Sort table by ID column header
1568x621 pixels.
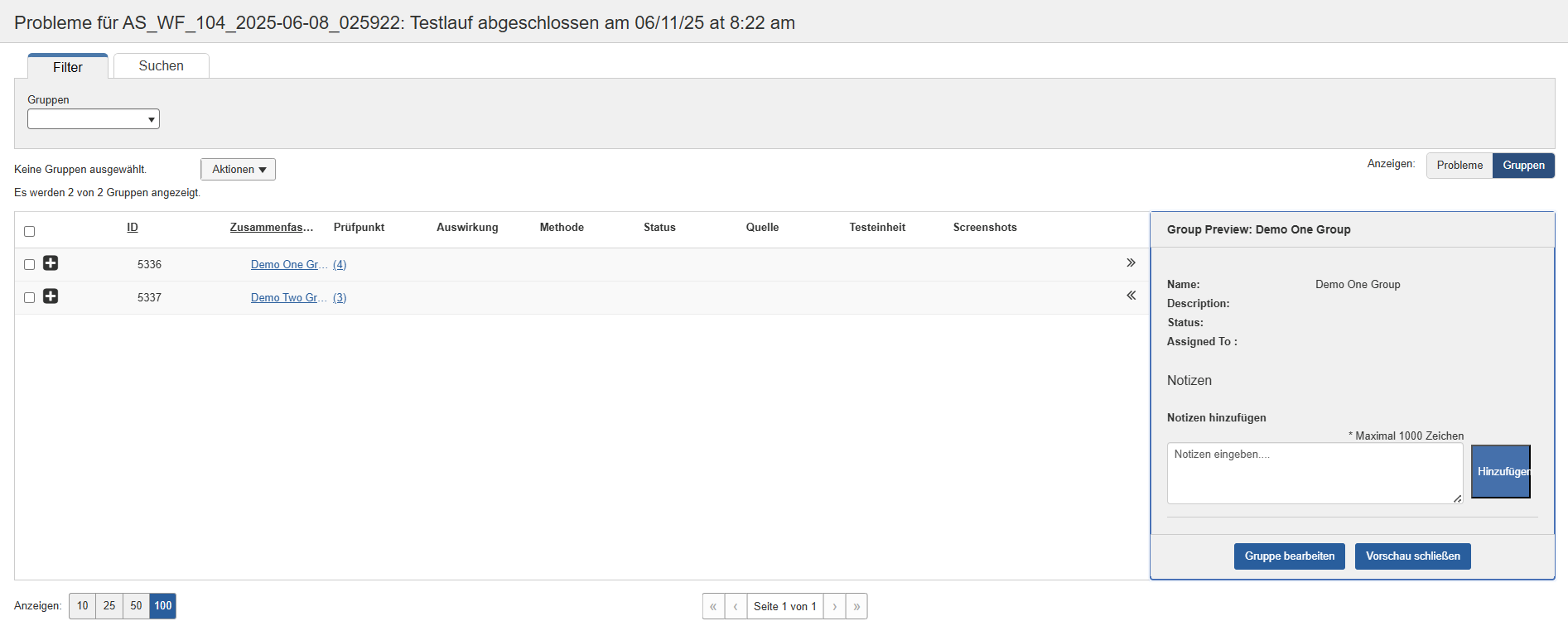133,227
